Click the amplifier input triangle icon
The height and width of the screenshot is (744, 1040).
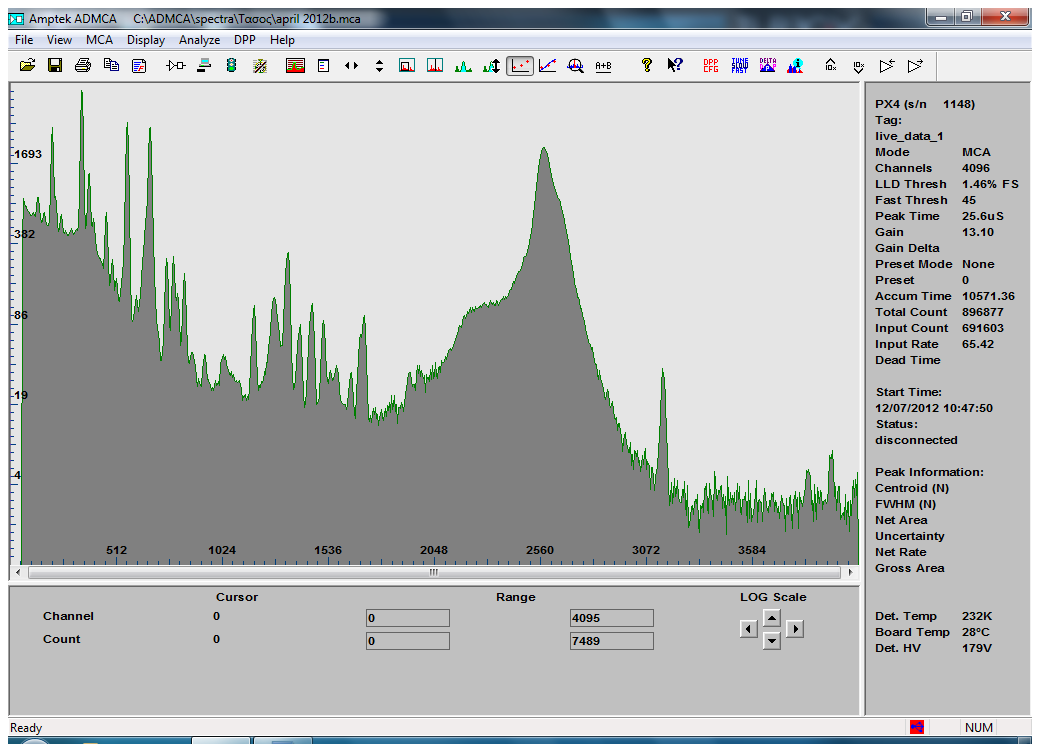pyautogui.click(x=887, y=65)
